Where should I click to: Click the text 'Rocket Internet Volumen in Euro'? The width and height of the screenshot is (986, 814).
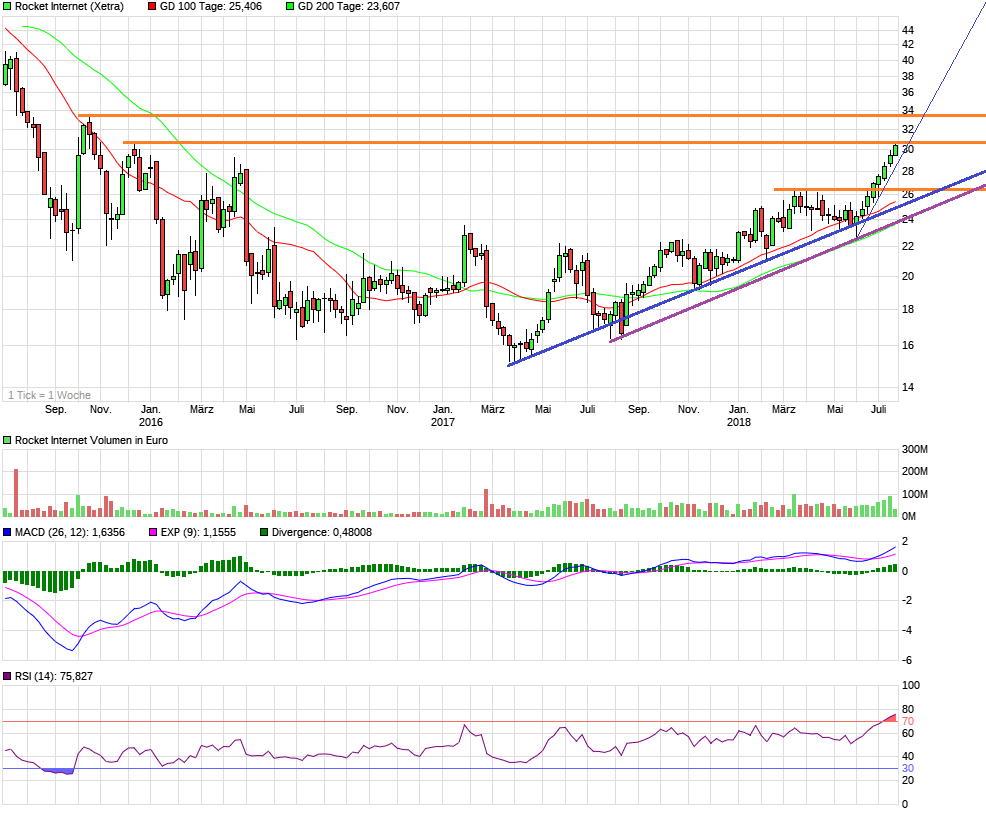click(91, 440)
